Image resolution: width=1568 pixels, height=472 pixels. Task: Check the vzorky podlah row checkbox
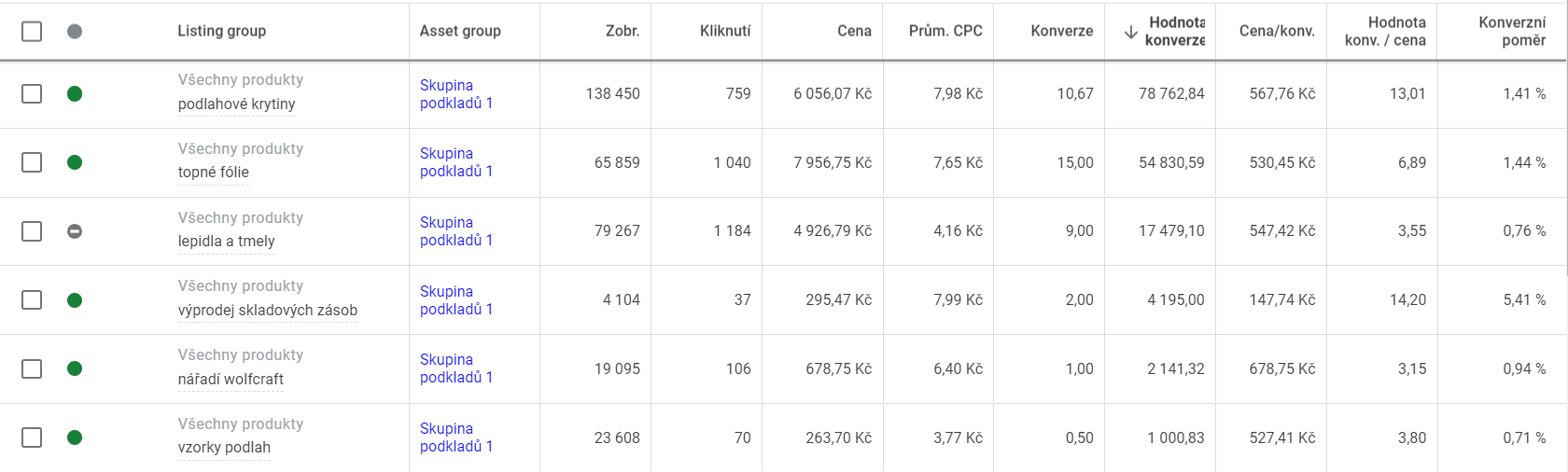tap(32, 437)
